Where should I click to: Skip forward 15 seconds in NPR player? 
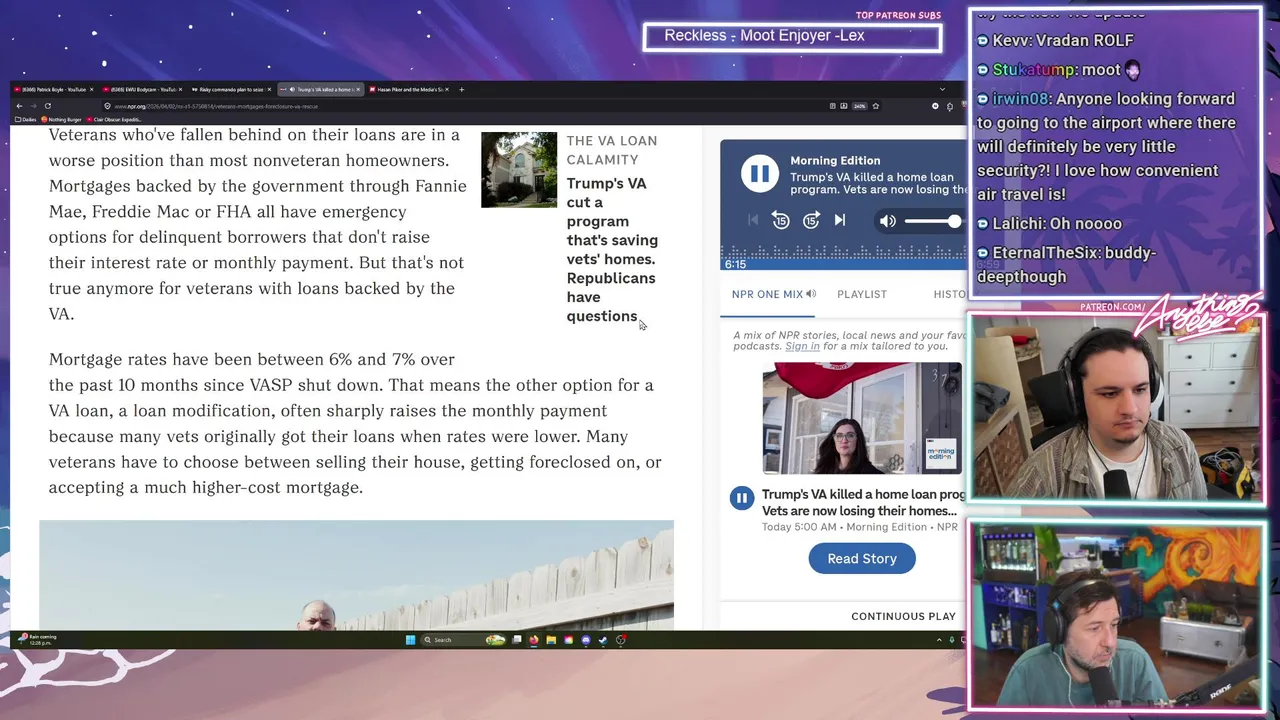coord(811,221)
